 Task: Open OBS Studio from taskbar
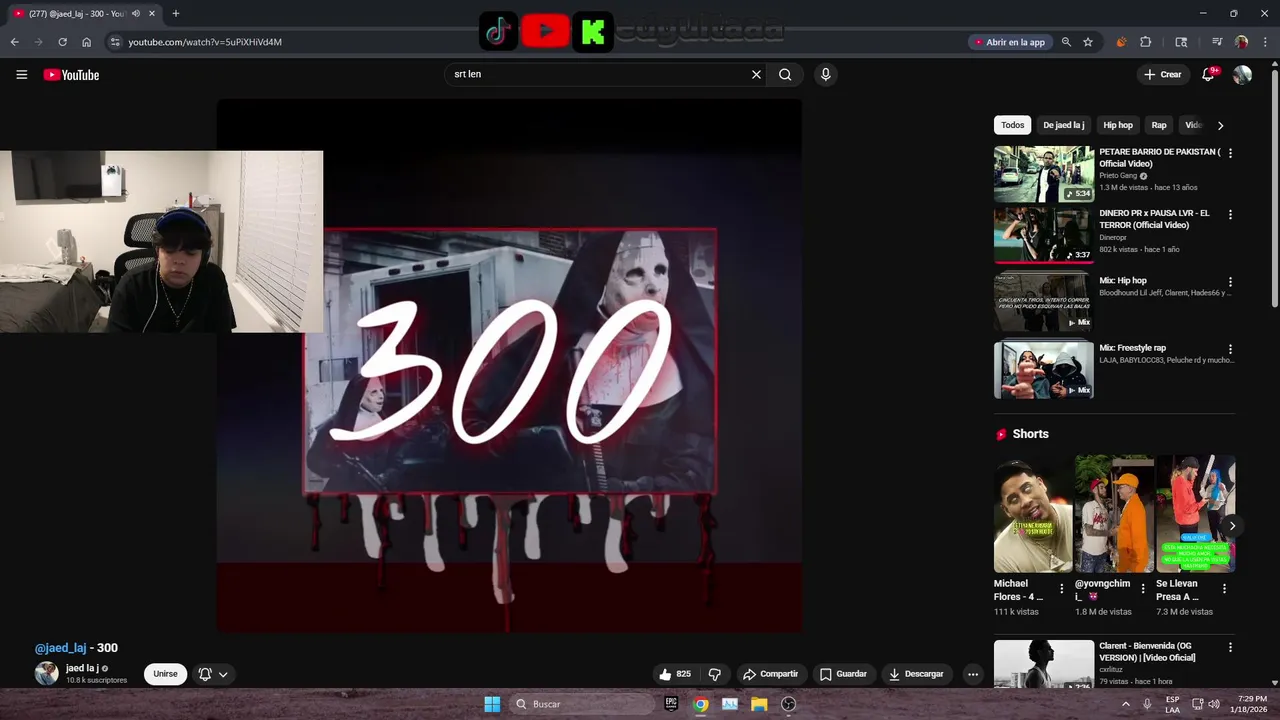coord(788,704)
